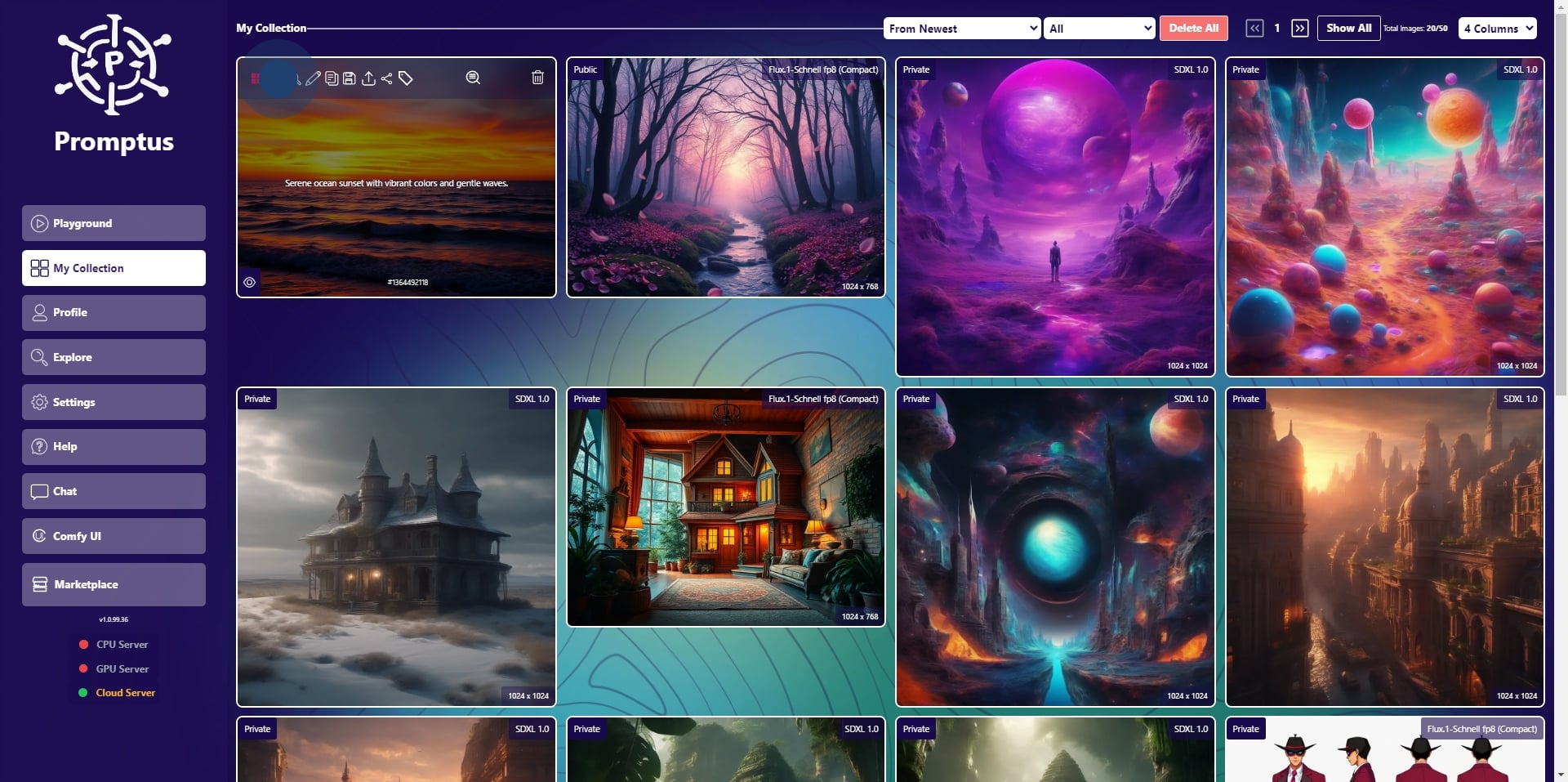Open Chat from the sidebar
1568x782 pixels.
pos(114,491)
